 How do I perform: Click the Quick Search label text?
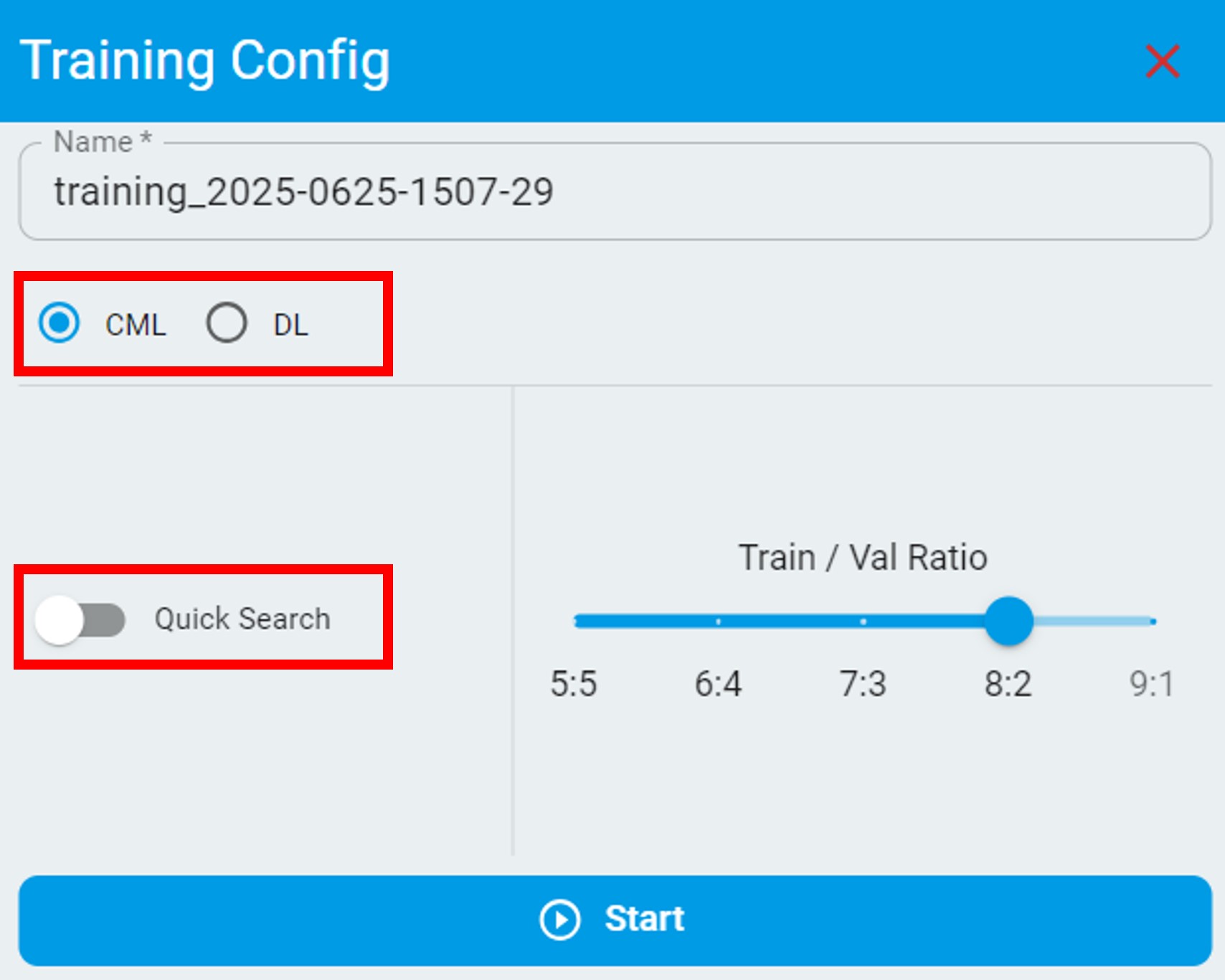[242, 619]
